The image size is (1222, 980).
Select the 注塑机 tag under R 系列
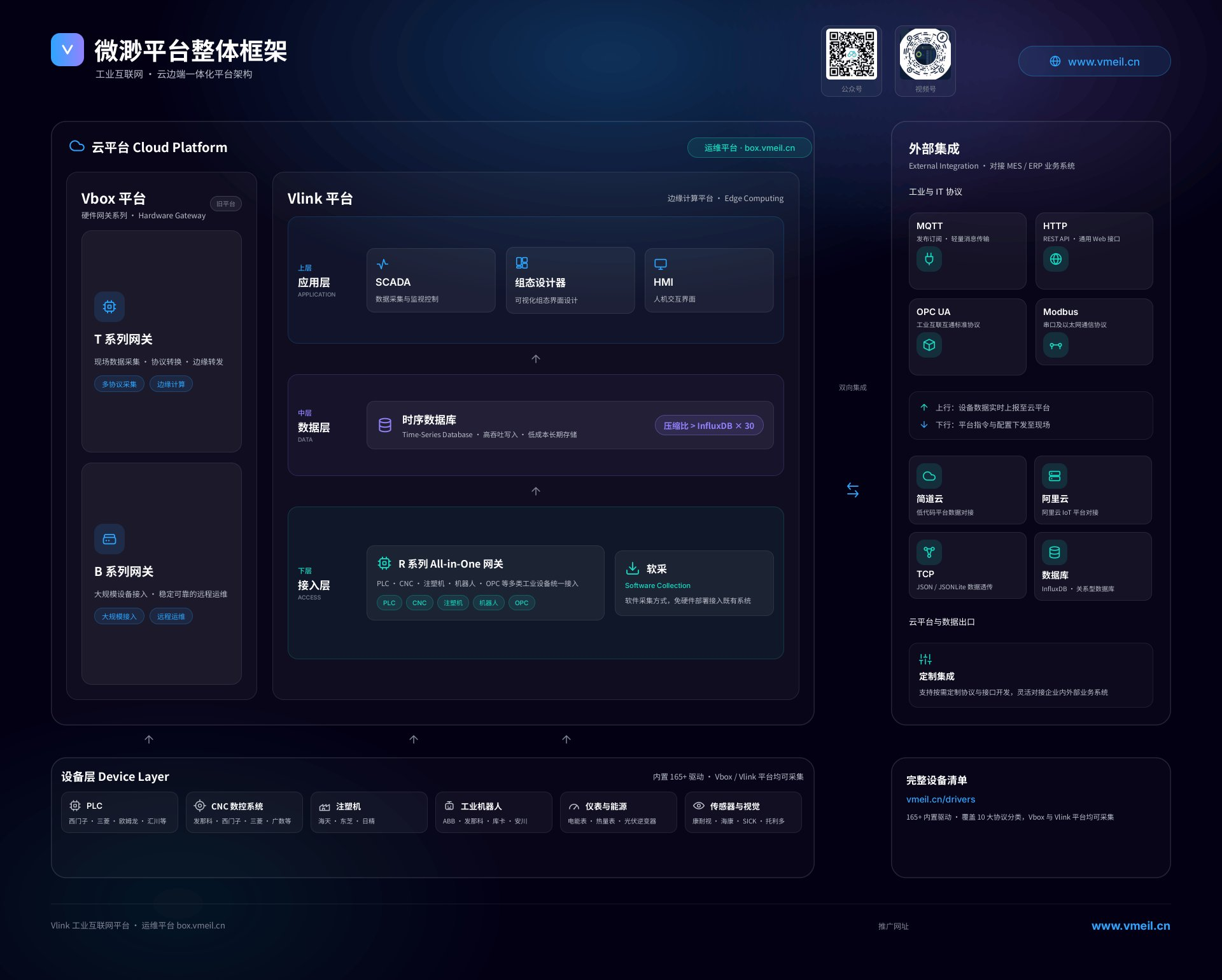[453, 603]
